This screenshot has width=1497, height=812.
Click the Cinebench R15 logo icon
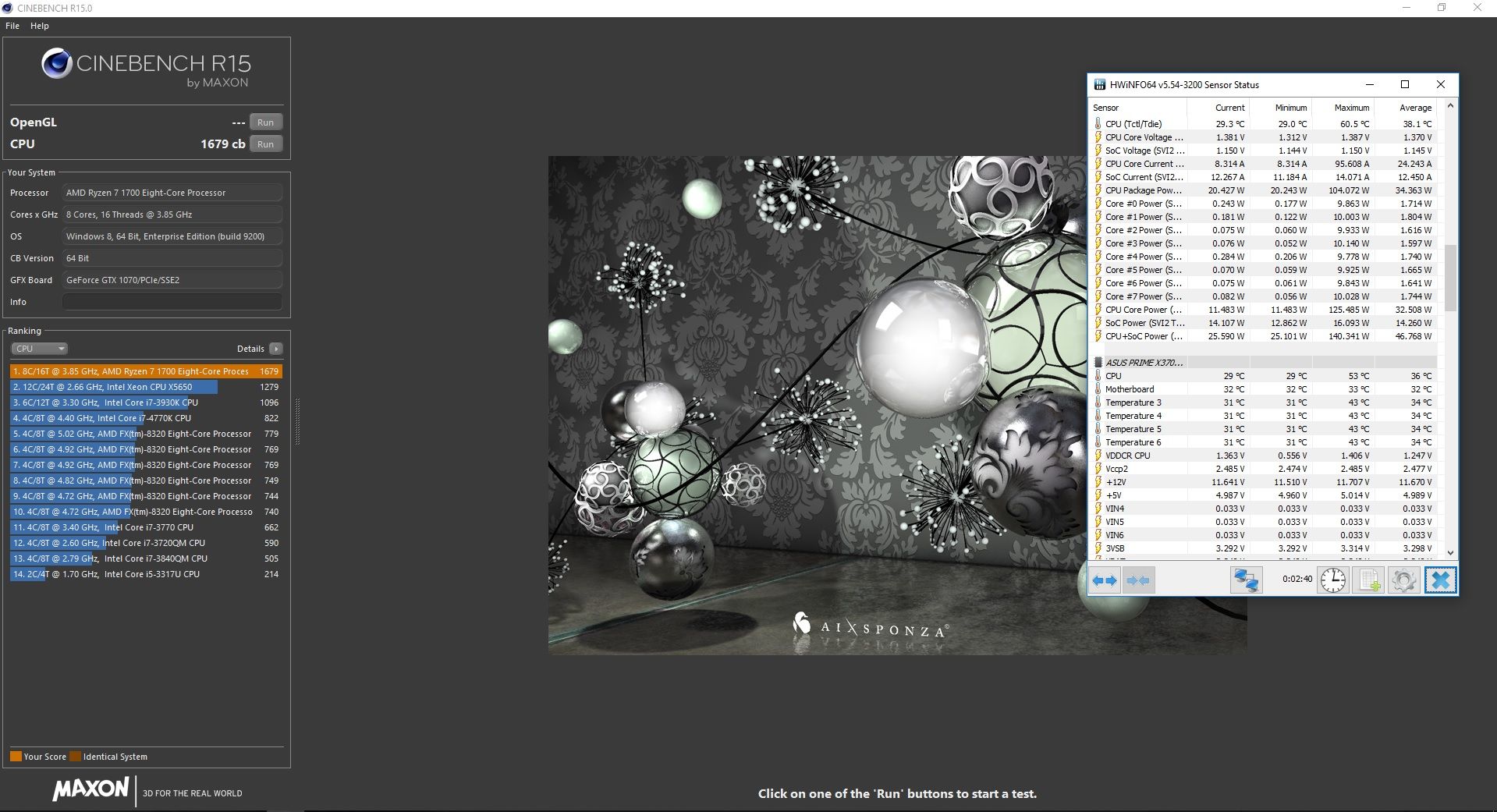[x=57, y=64]
